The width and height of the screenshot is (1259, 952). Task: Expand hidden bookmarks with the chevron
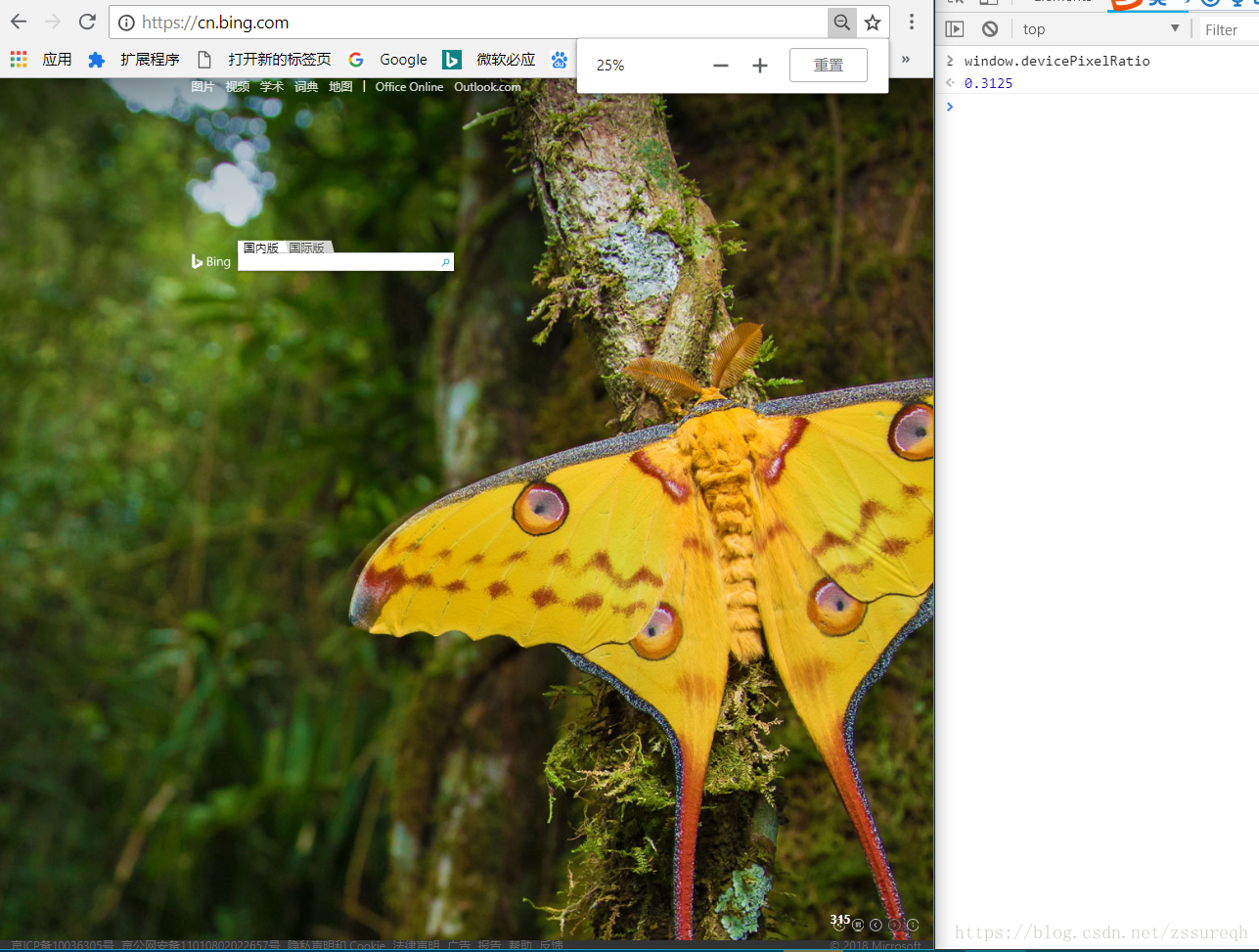click(906, 60)
